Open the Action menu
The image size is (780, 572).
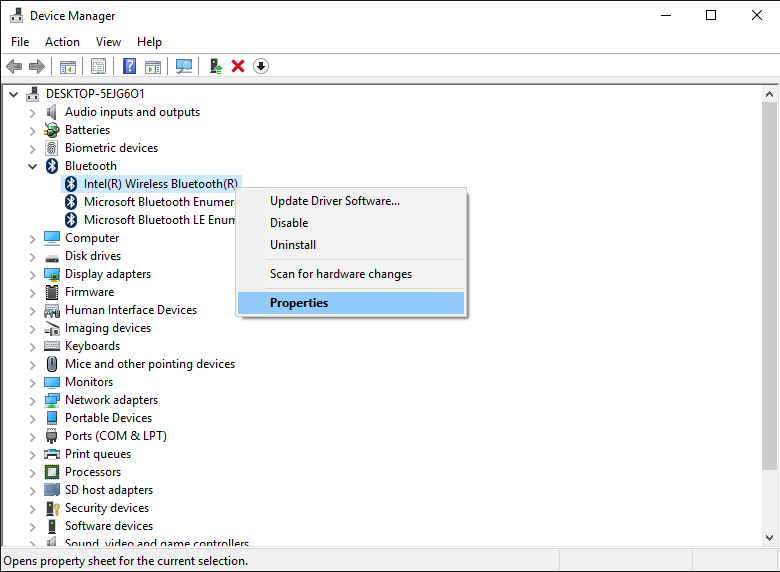tap(62, 42)
